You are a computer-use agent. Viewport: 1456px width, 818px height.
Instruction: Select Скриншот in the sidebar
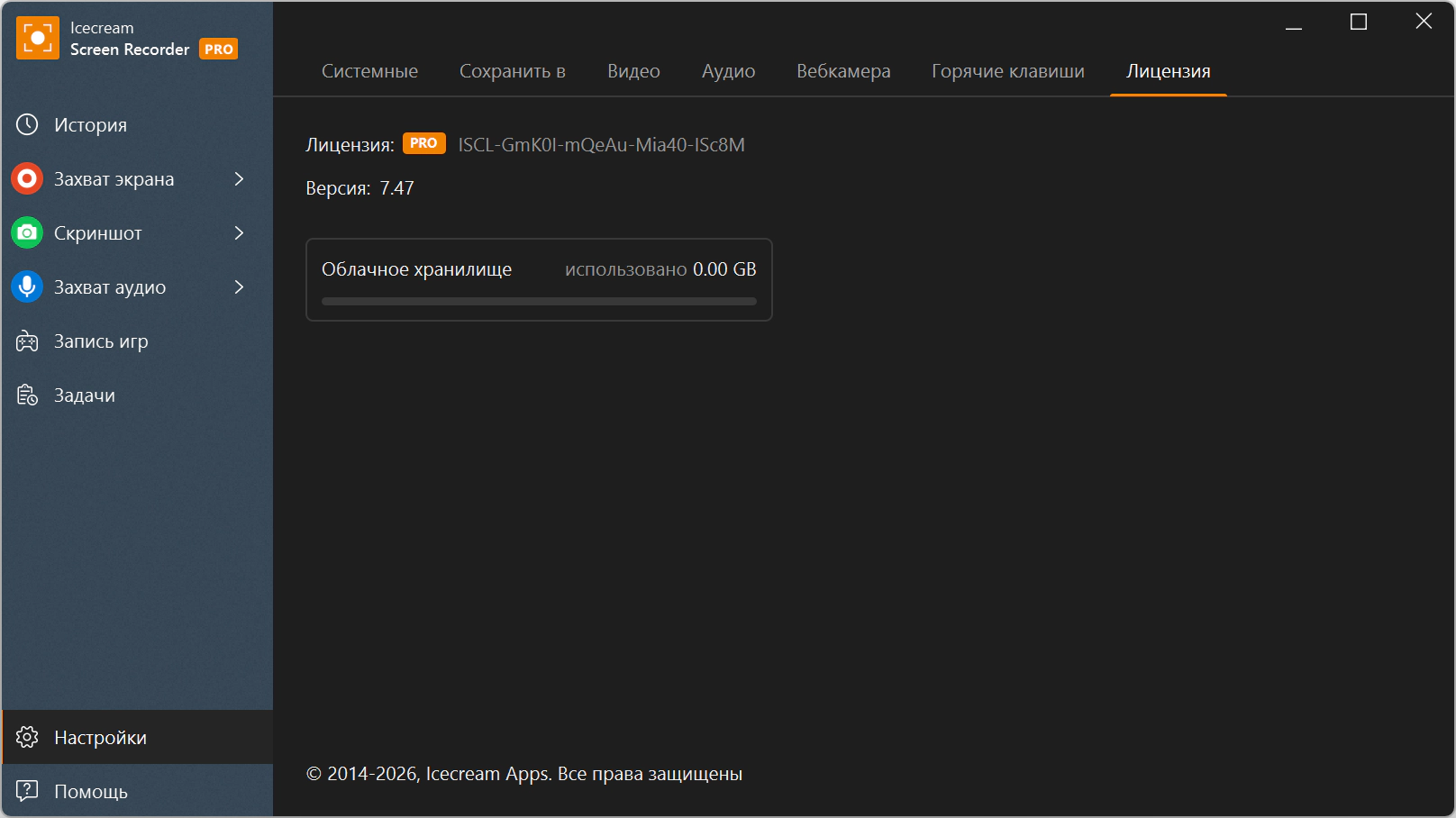(x=137, y=232)
